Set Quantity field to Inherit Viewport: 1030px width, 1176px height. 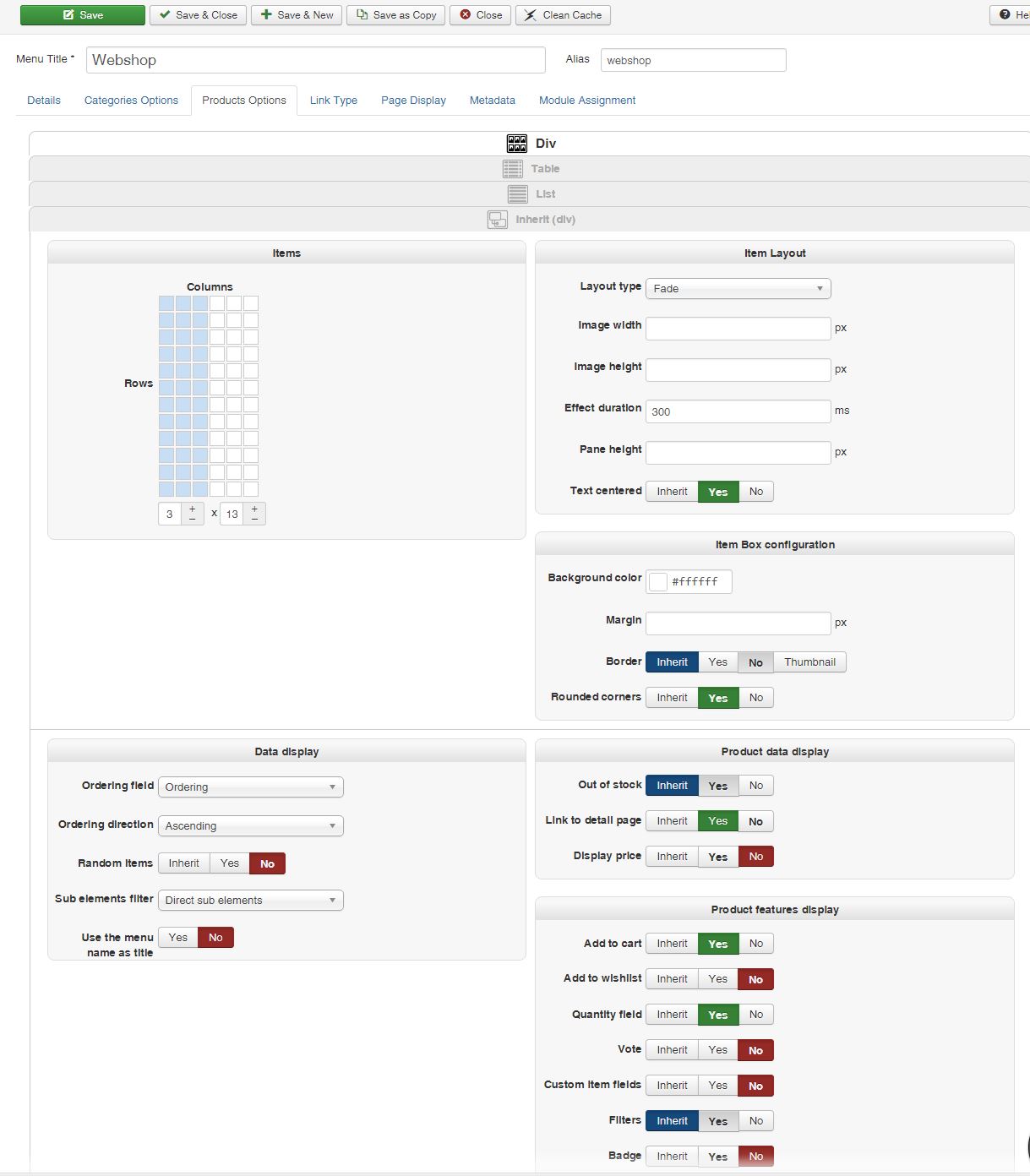pyautogui.click(x=673, y=1015)
